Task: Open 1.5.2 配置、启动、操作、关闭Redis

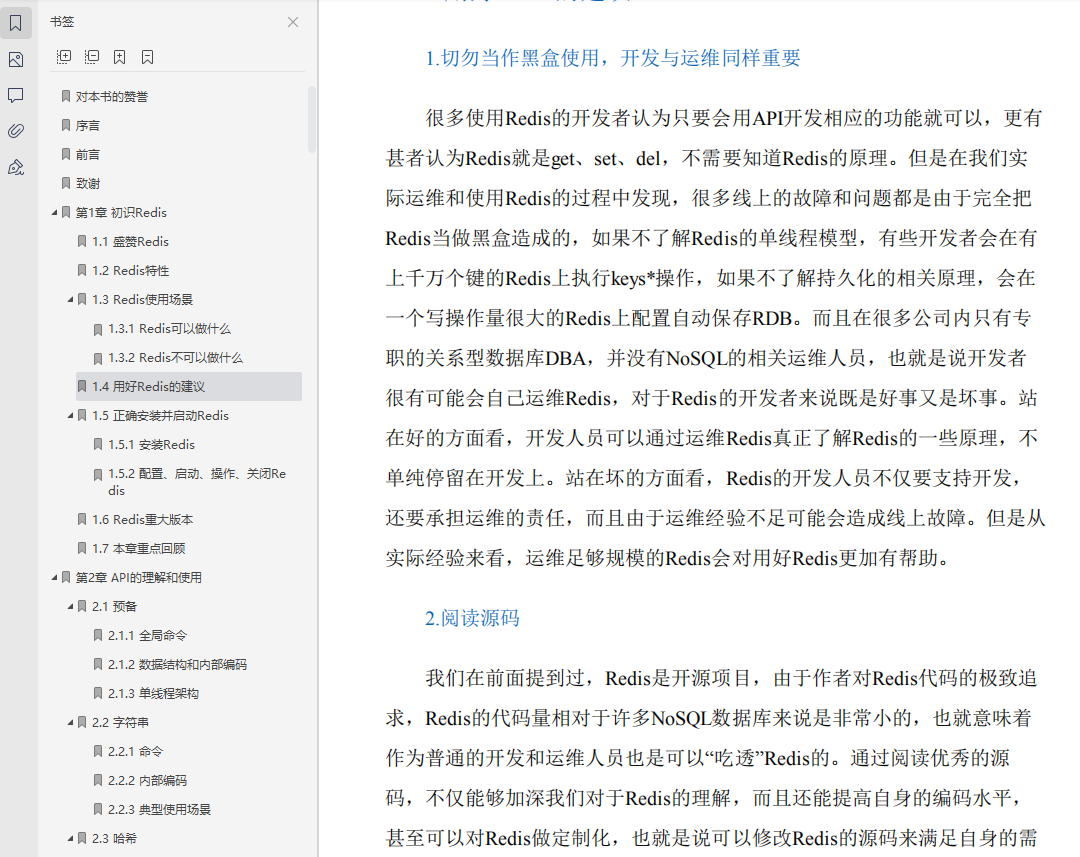Action: [197, 482]
